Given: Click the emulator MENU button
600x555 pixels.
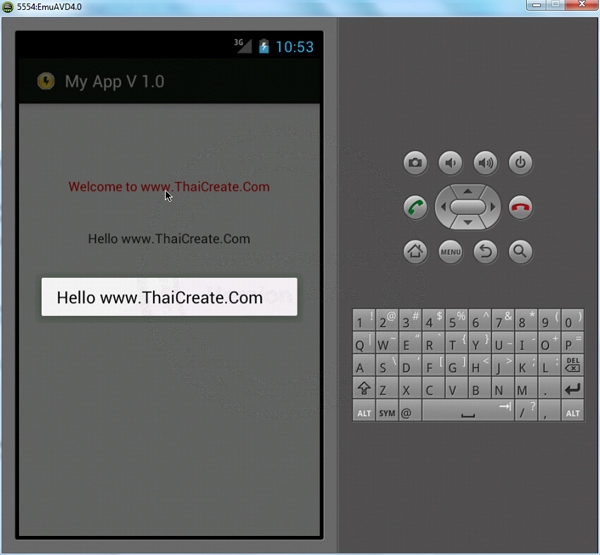Looking at the screenshot, I should tap(450, 252).
